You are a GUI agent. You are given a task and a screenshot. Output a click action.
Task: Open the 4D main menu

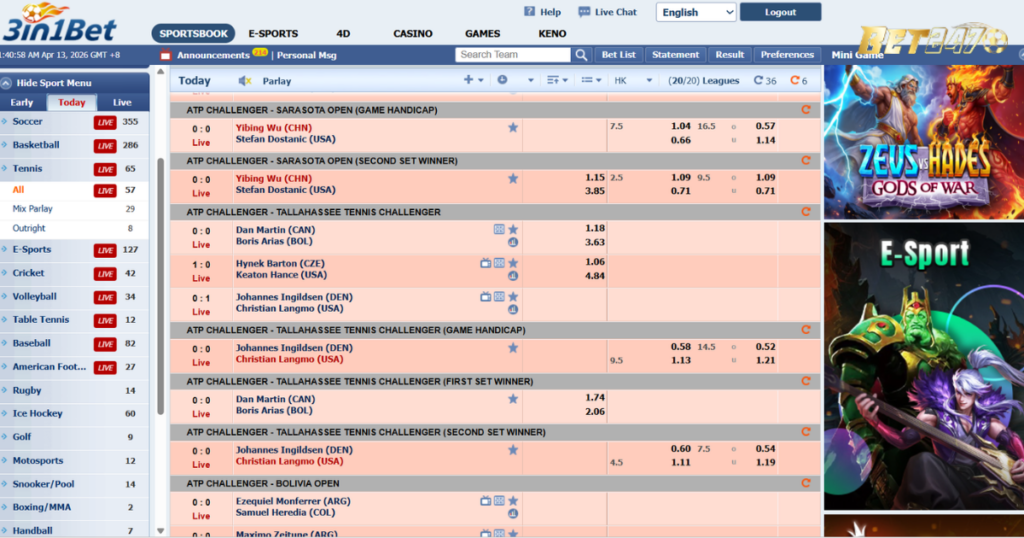(x=343, y=33)
